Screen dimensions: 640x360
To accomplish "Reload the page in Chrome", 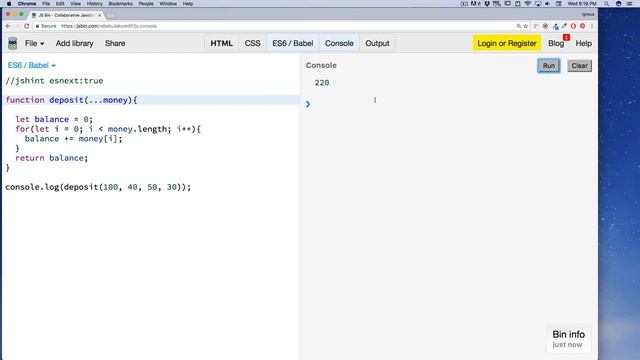I will (27, 26).
